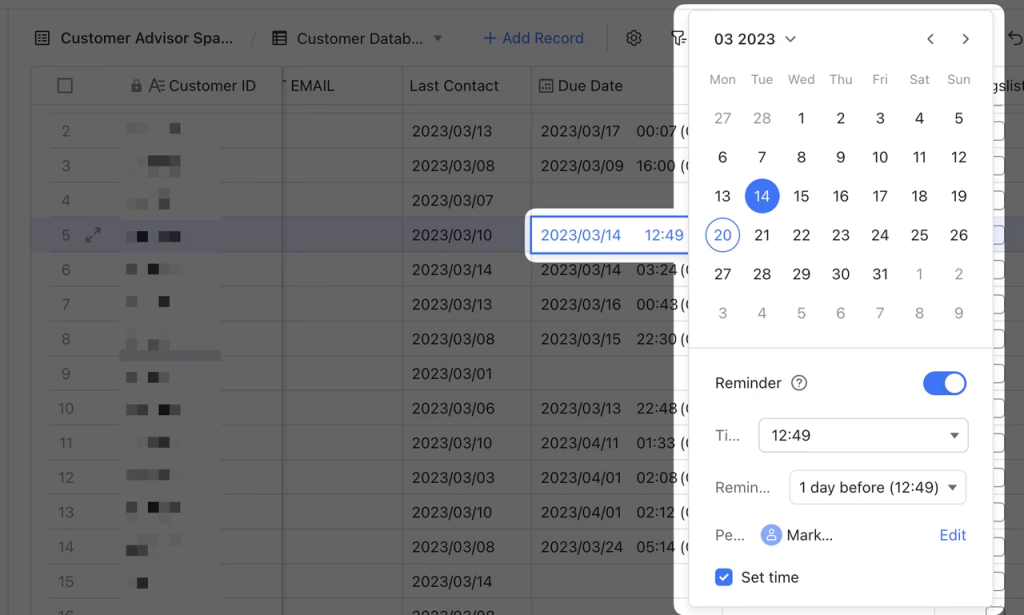Go to previous month in calendar

coord(930,39)
